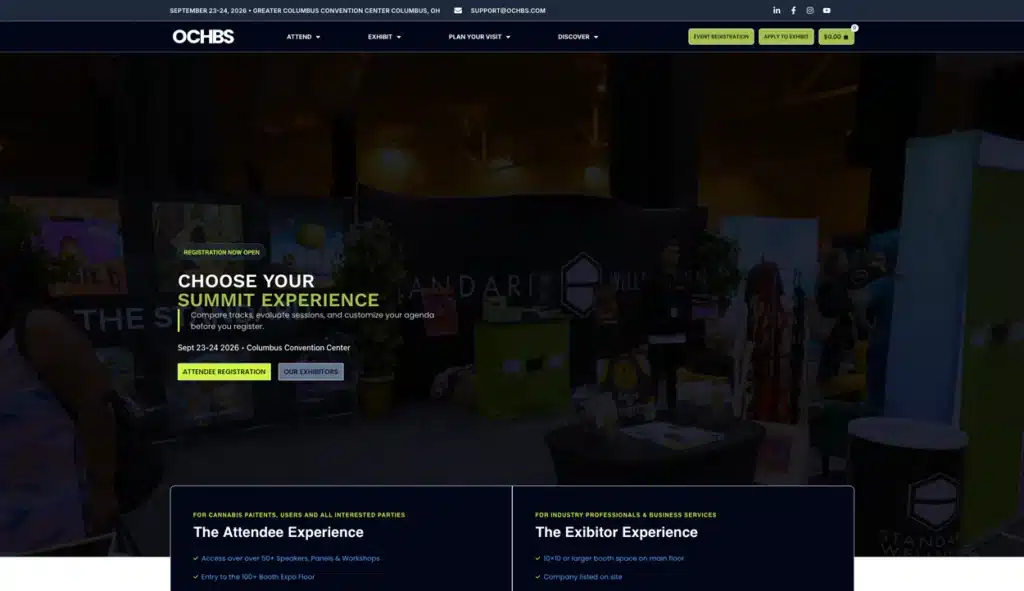Open the LinkedIn social icon
Image resolution: width=1024 pixels, height=591 pixels.
(776, 10)
